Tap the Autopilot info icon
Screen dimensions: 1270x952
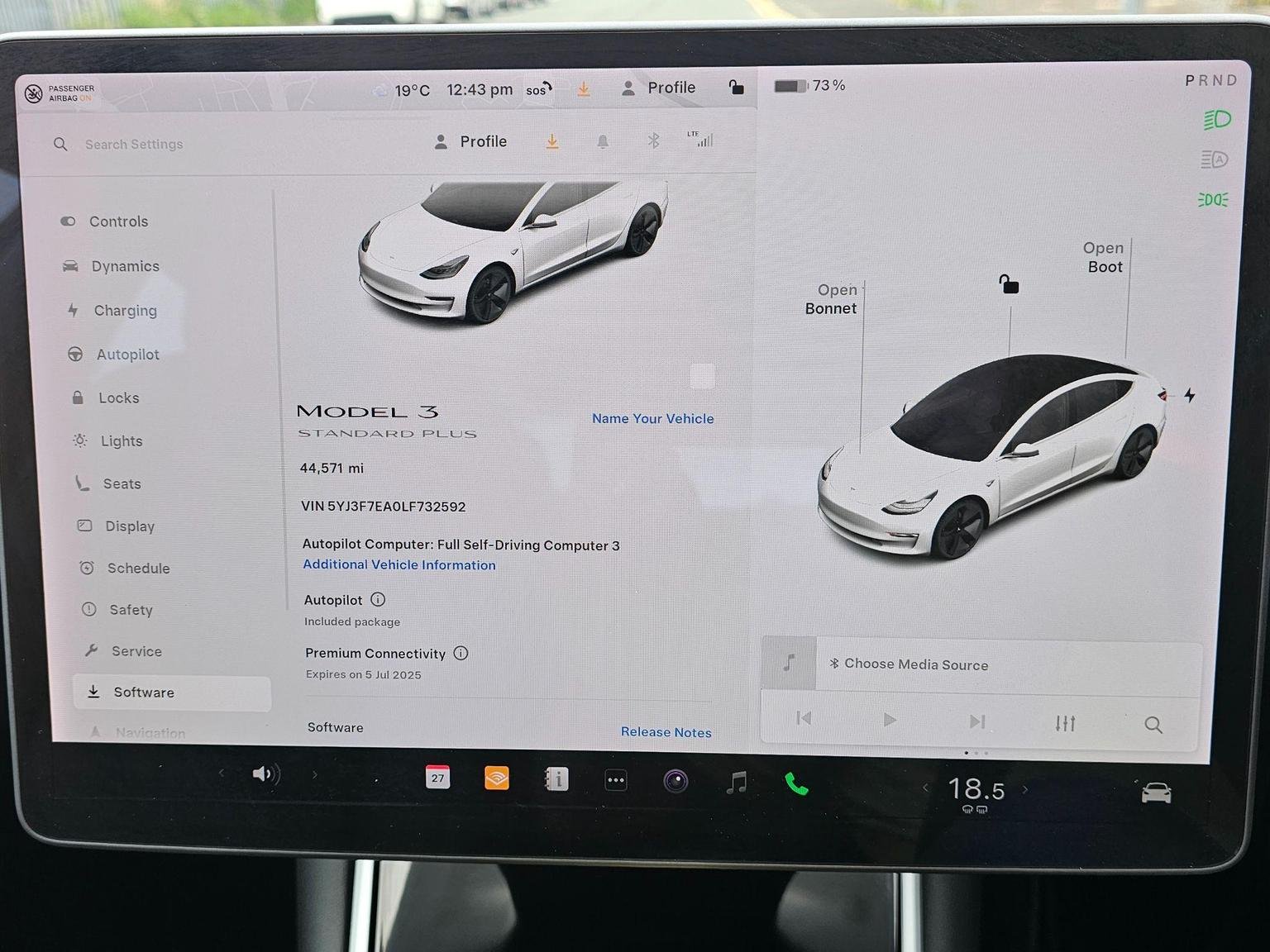click(378, 599)
